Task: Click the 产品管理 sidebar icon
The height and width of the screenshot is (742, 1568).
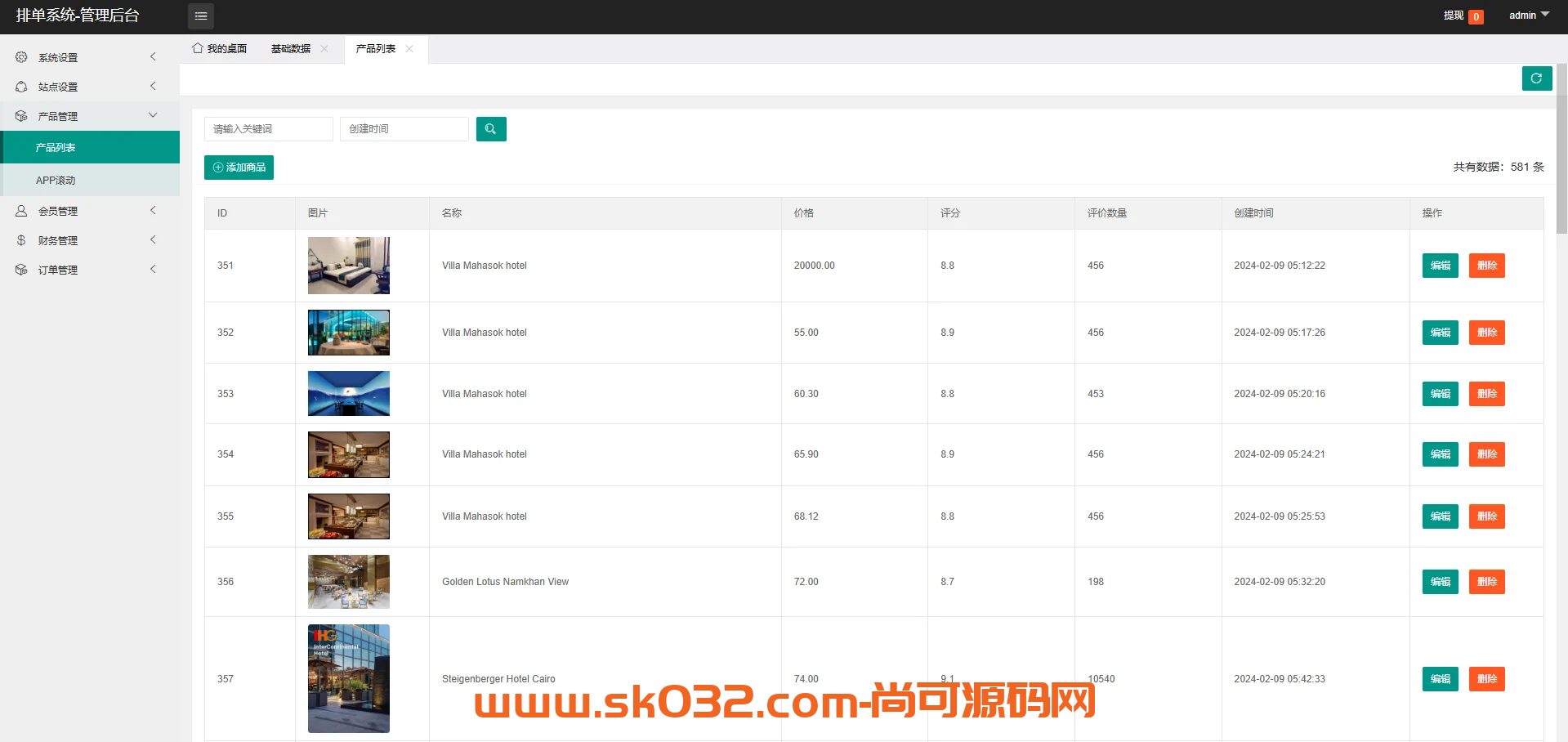Action: click(21, 115)
